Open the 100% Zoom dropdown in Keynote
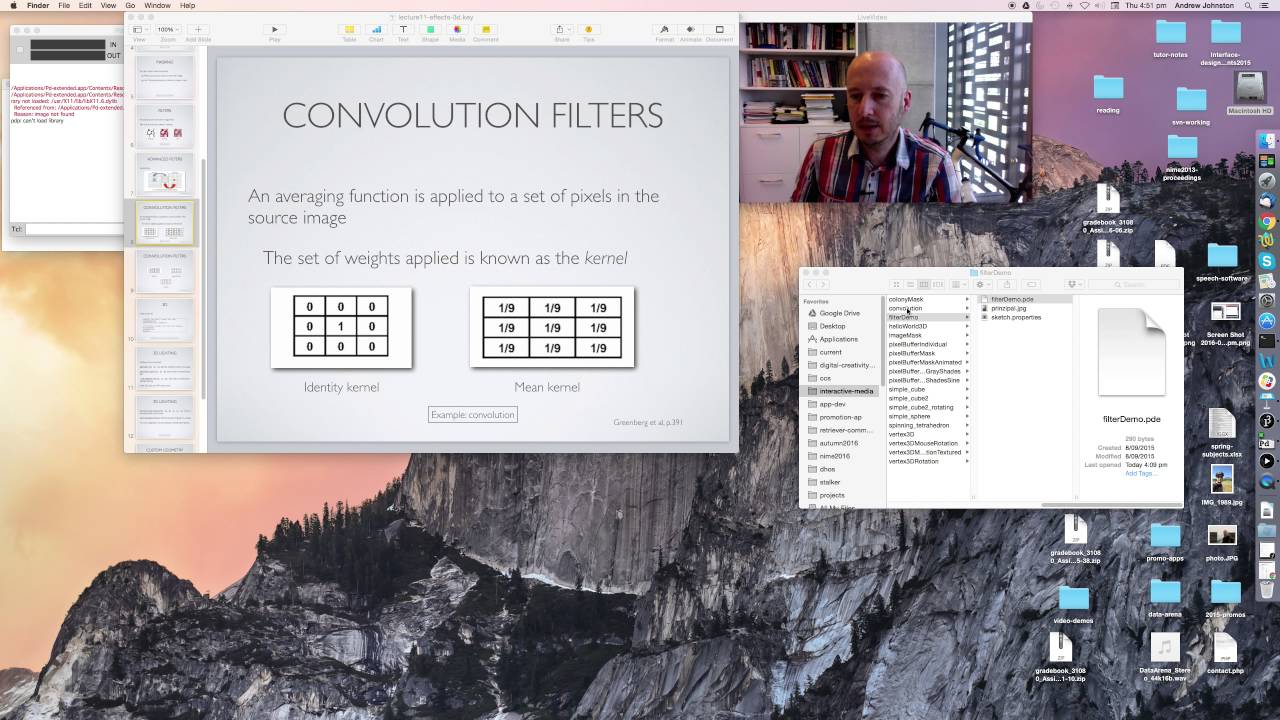 click(166, 30)
